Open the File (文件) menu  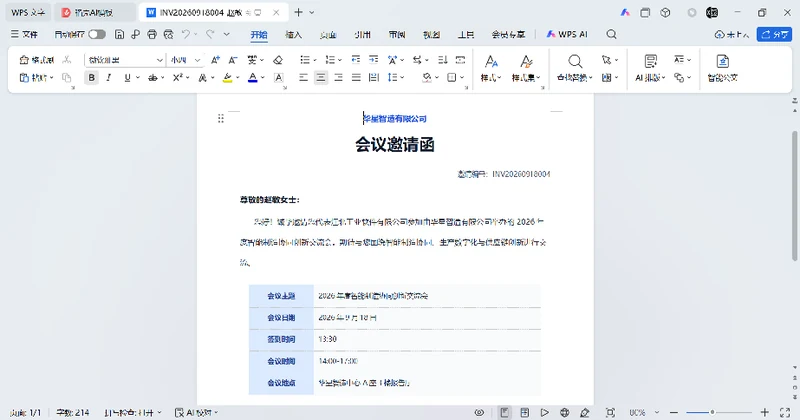[24, 34]
